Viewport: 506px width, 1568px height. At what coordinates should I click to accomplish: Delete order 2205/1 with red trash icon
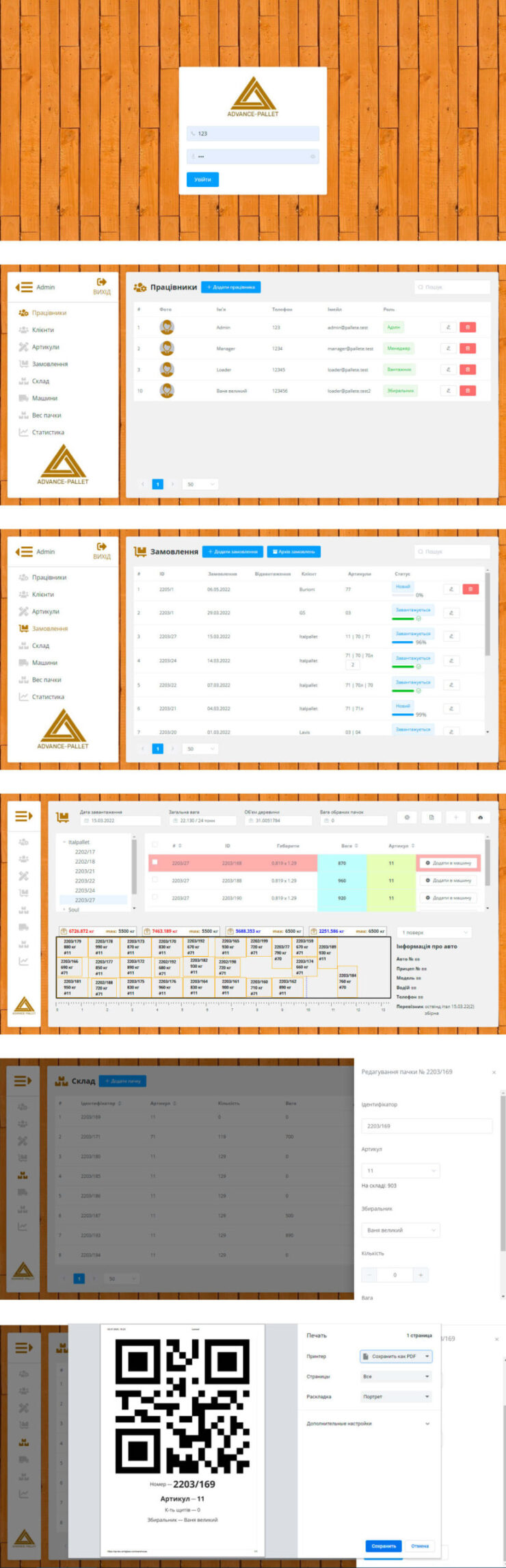click(x=470, y=589)
